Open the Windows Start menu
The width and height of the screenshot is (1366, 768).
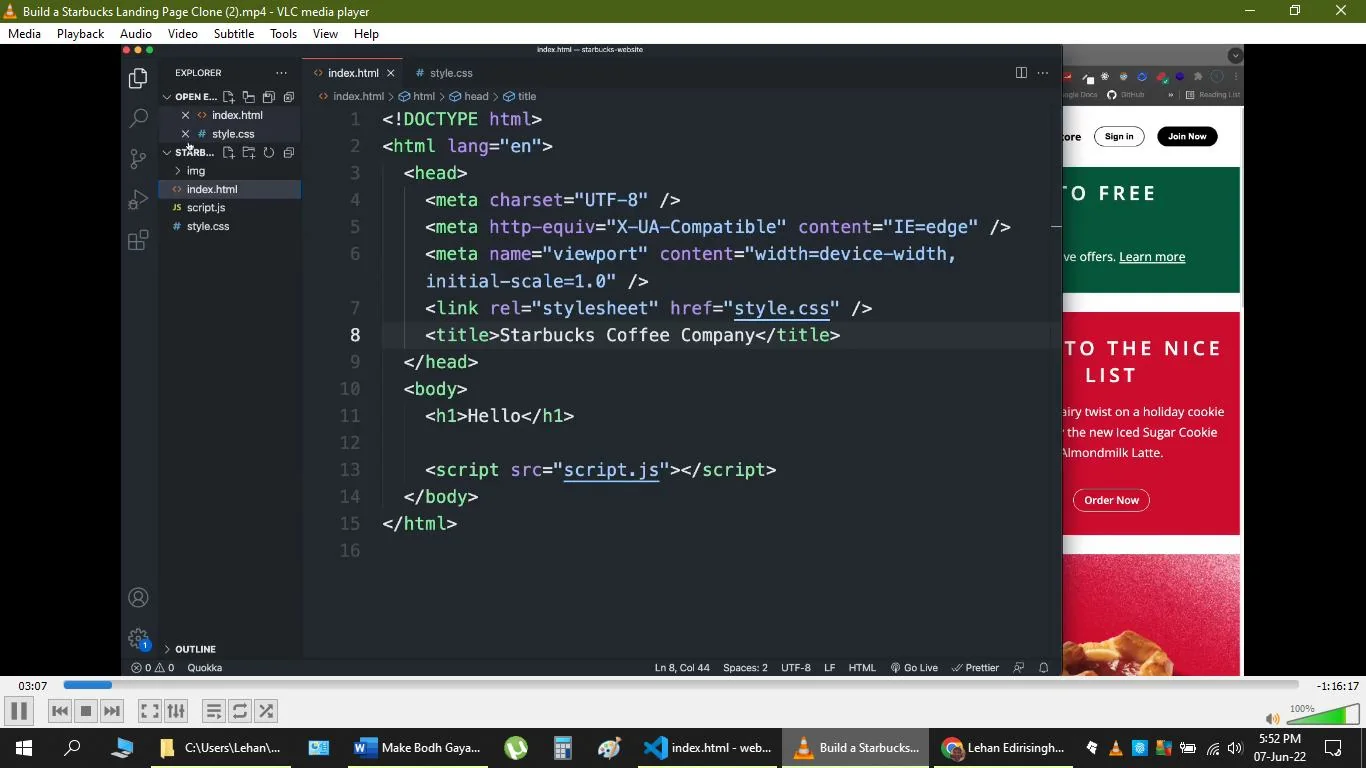(x=23, y=748)
